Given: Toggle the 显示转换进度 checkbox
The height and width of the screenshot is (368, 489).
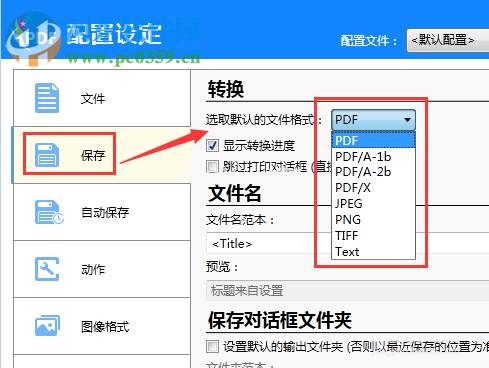Looking at the screenshot, I should [x=212, y=146].
